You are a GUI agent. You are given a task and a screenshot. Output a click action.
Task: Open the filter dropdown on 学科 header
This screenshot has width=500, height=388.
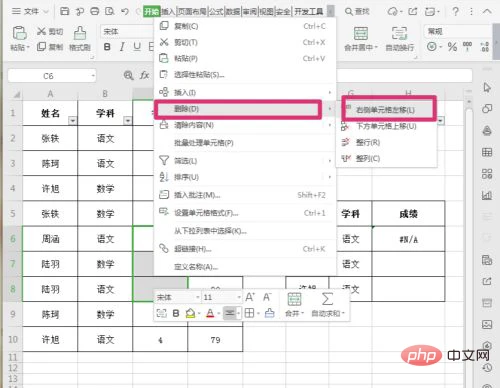[x=128, y=120]
